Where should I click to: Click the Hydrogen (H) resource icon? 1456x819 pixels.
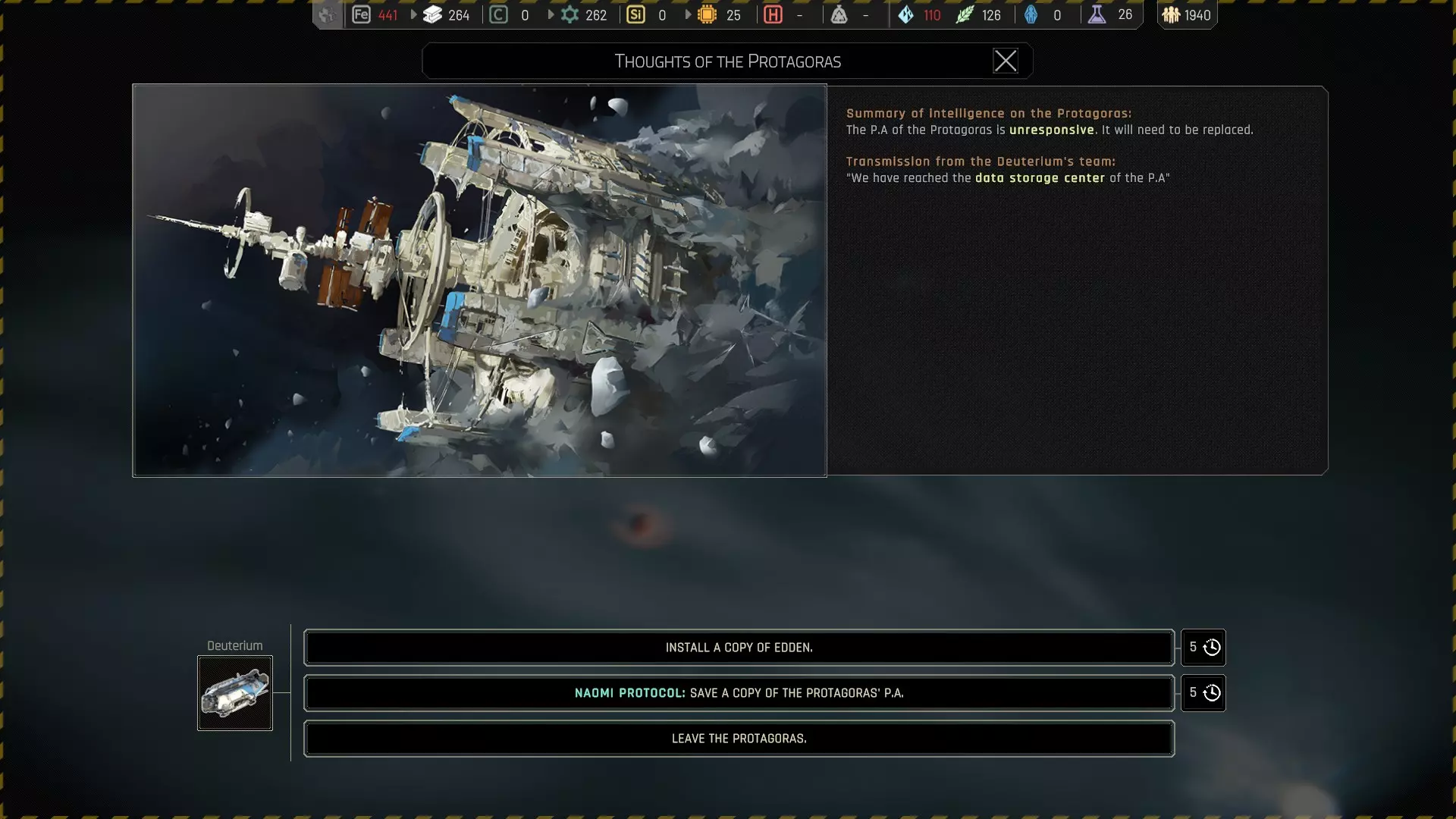773,14
